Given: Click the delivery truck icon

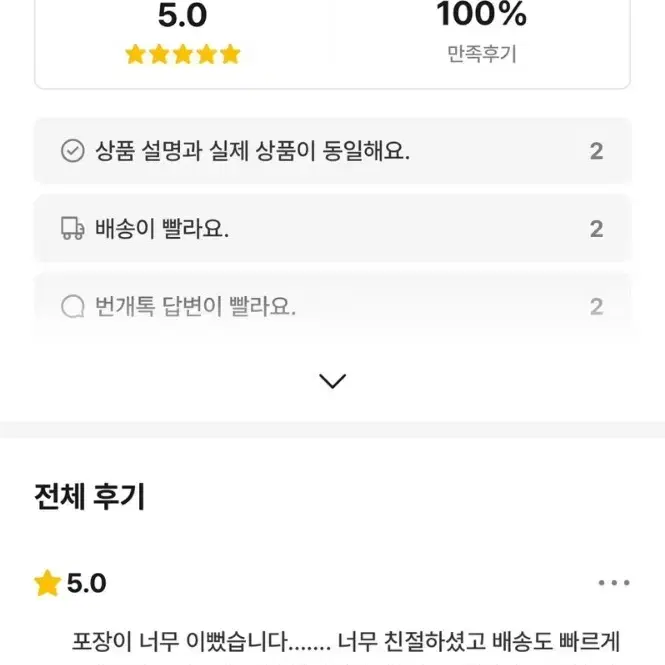Looking at the screenshot, I should [x=73, y=228].
